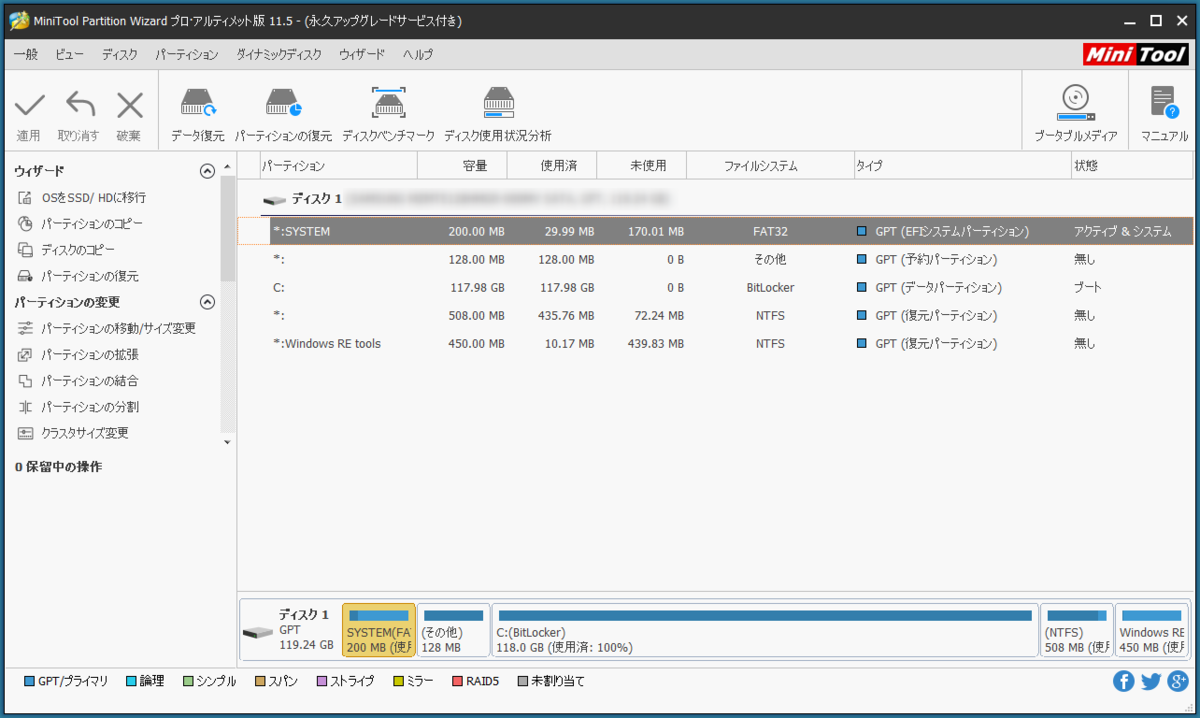Open the Google Plus share icon
1200x718 pixels.
[x=1178, y=681]
